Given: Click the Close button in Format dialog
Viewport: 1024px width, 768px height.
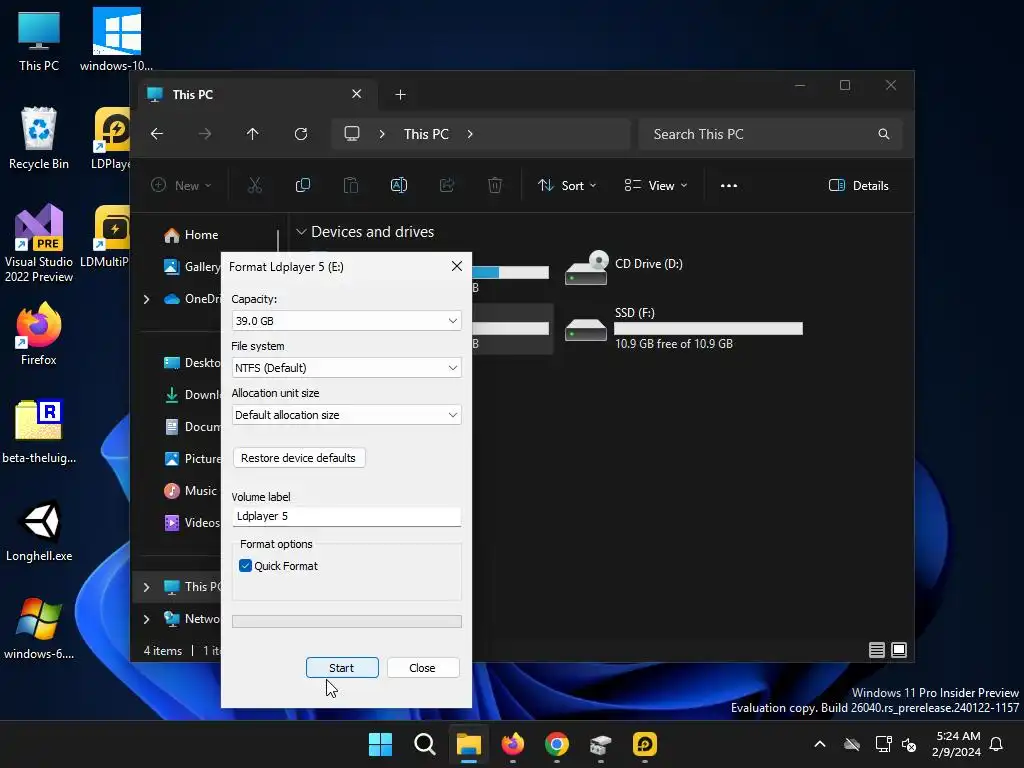Looking at the screenshot, I should (423, 667).
